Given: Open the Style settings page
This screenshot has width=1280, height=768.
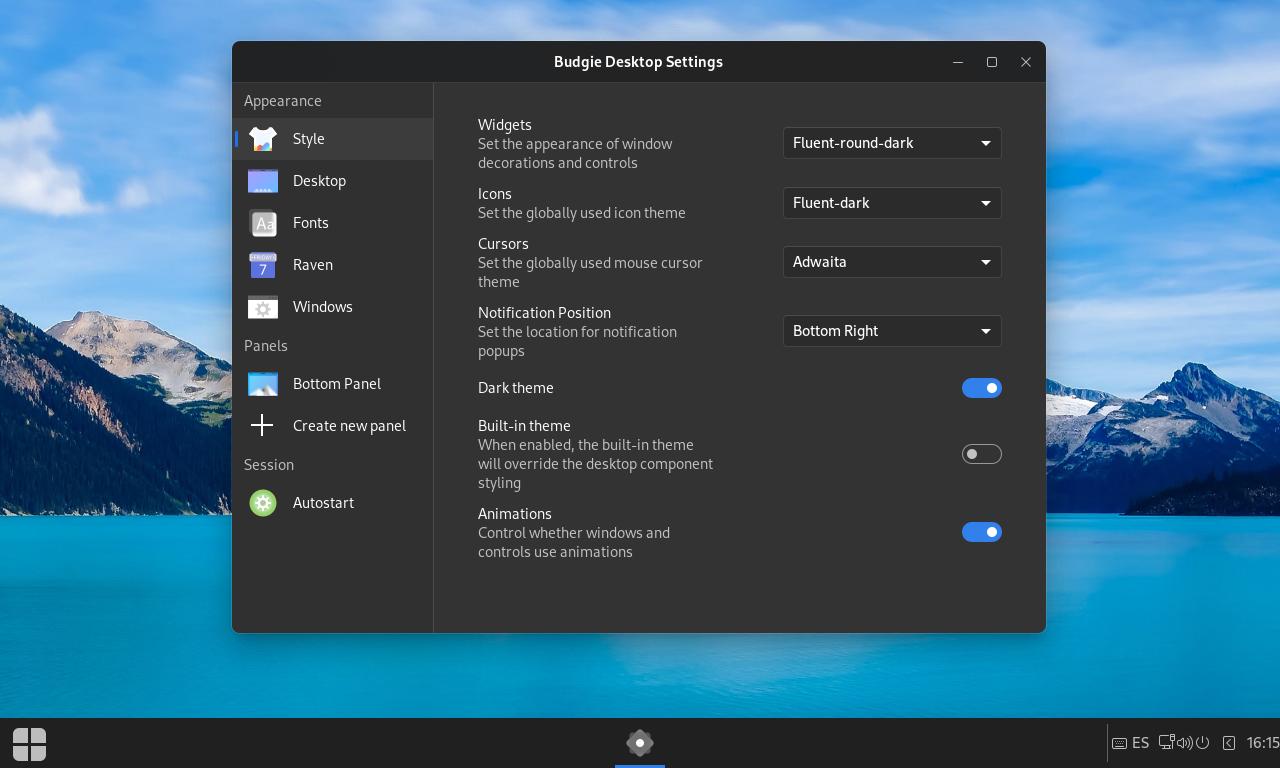Looking at the screenshot, I should [333, 139].
